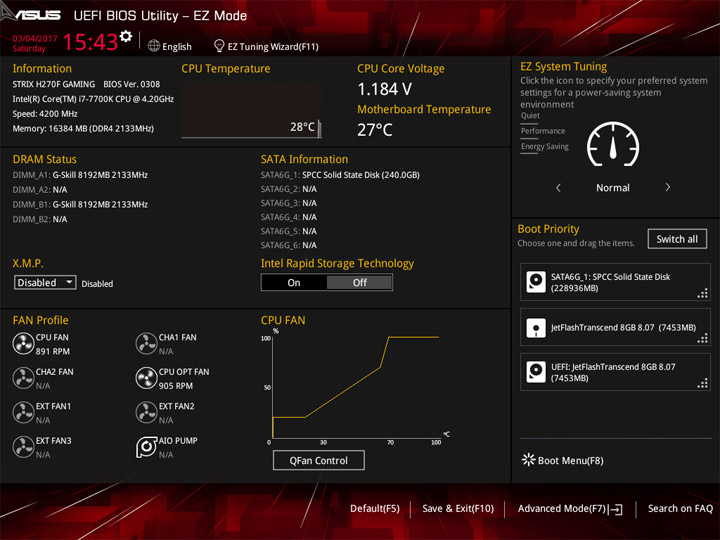
Task: Launch EZ Tuning Wizard(F11)
Action: tap(273, 46)
